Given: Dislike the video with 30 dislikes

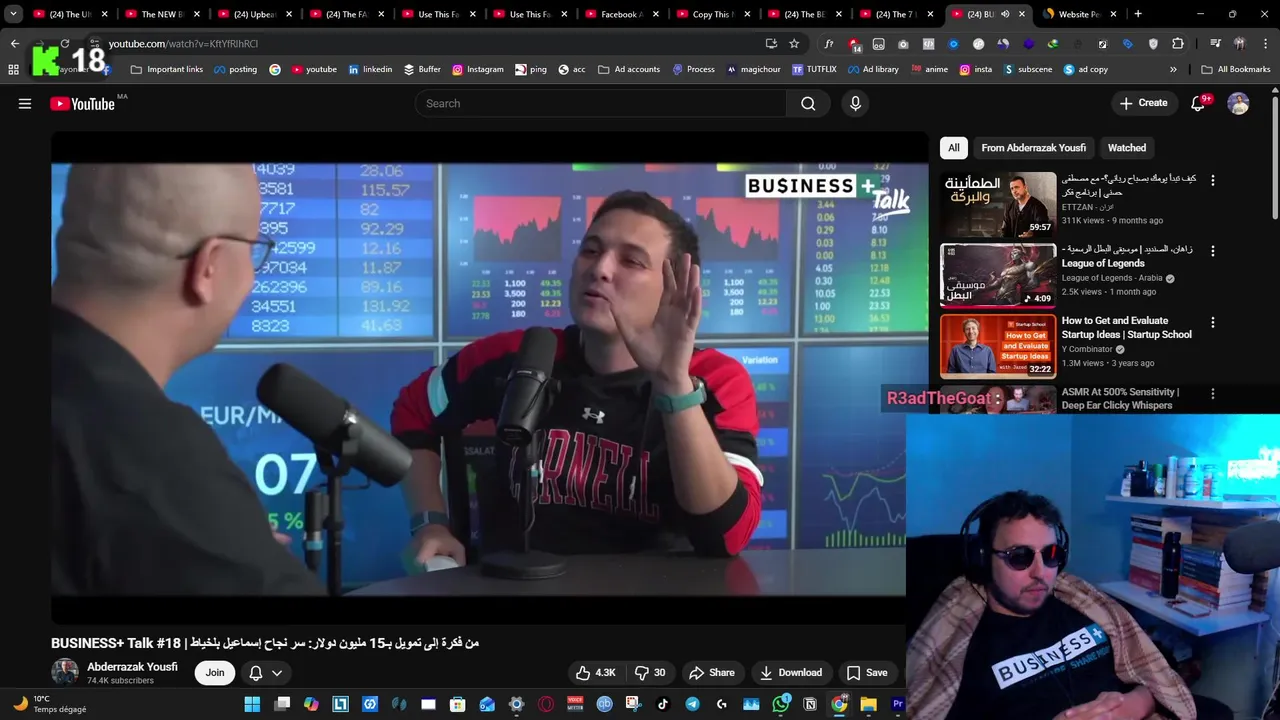Looking at the screenshot, I should [650, 673].
